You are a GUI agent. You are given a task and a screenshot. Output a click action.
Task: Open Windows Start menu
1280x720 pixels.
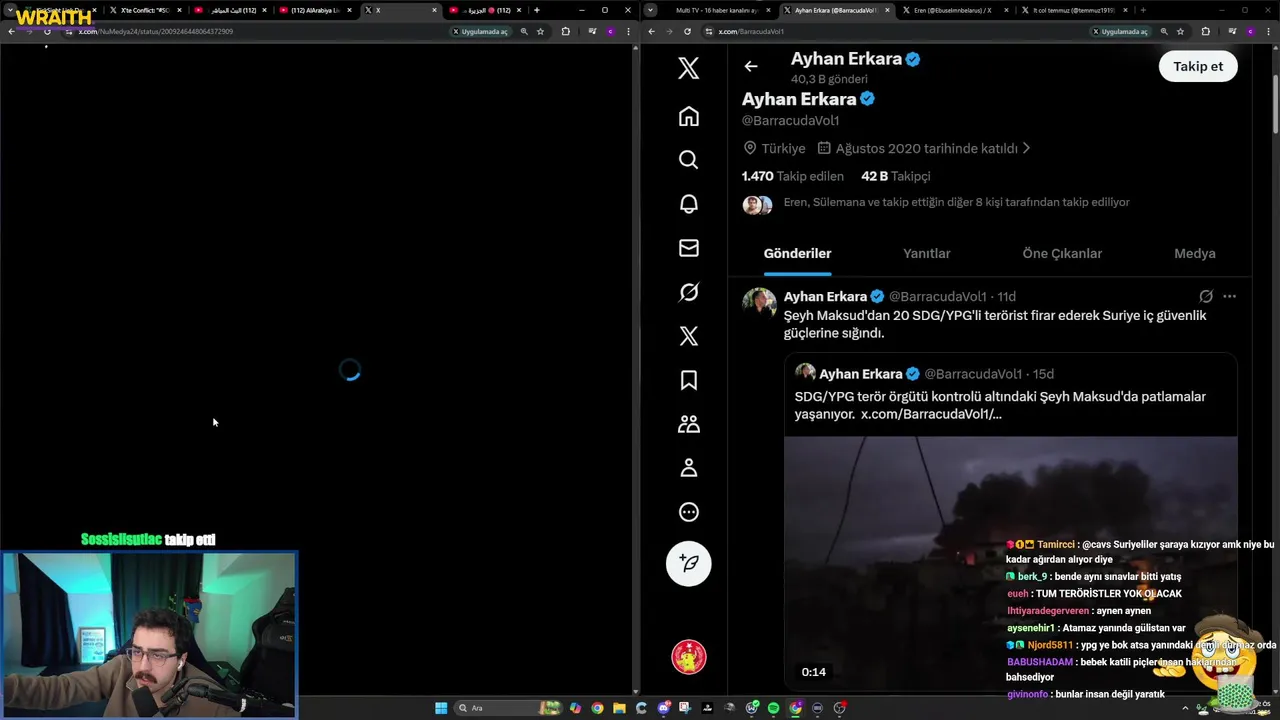pyautogui.click(x=441, y=708)
